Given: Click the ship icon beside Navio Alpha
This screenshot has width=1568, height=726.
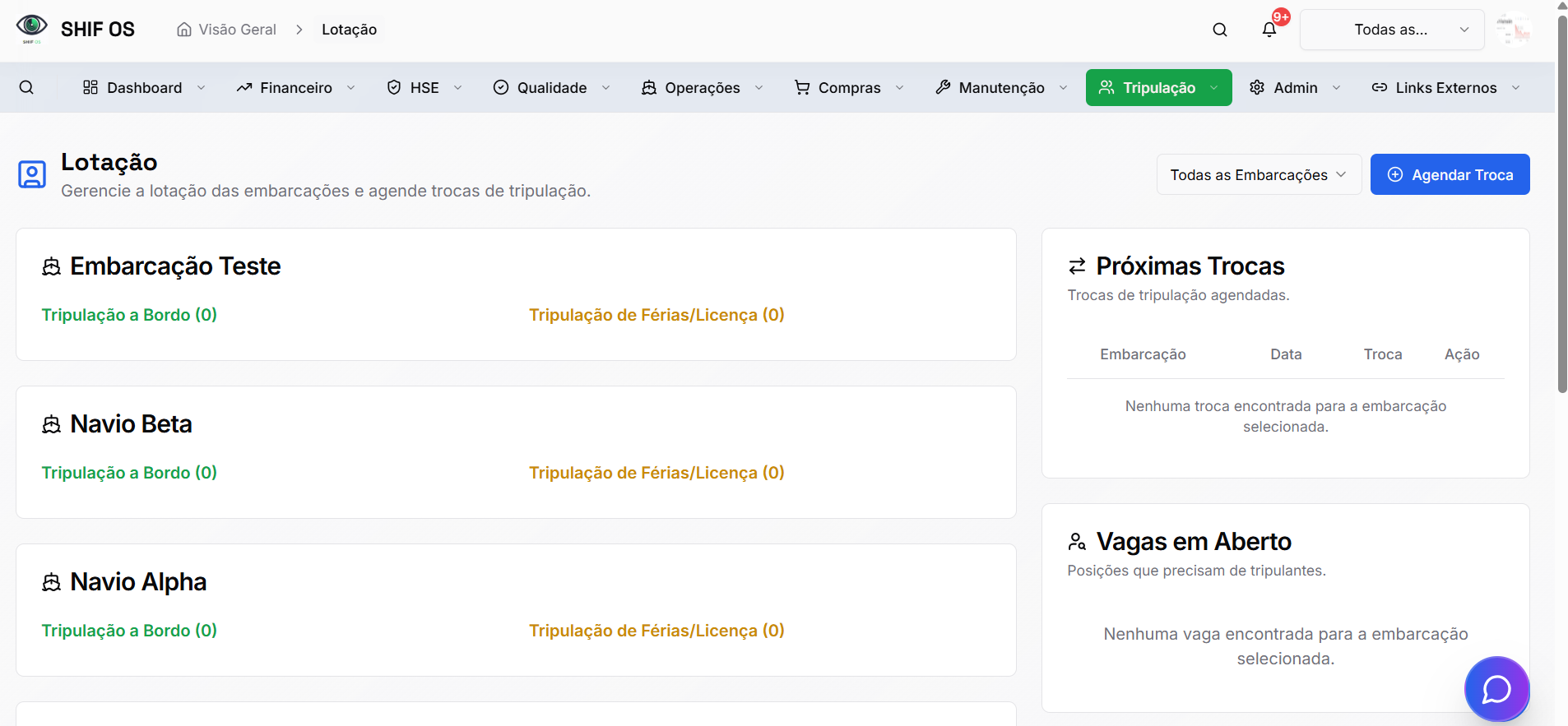Looking at the screenshot, I should coord(52,582).
